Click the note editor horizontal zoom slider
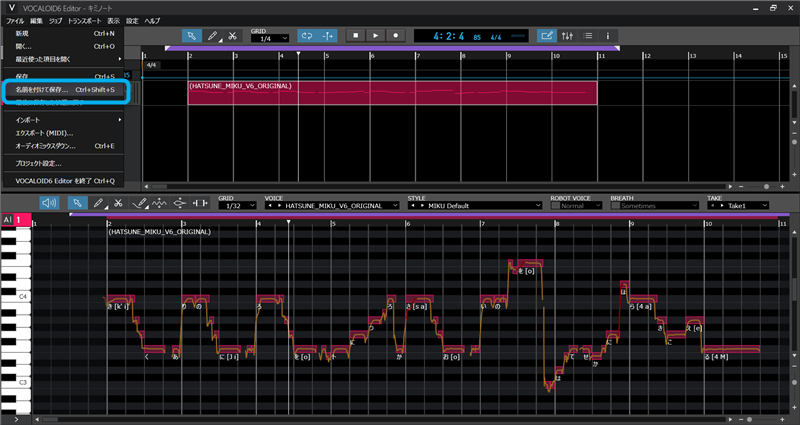The width and height of the screenshot is (800, 425). click(749, 419)
